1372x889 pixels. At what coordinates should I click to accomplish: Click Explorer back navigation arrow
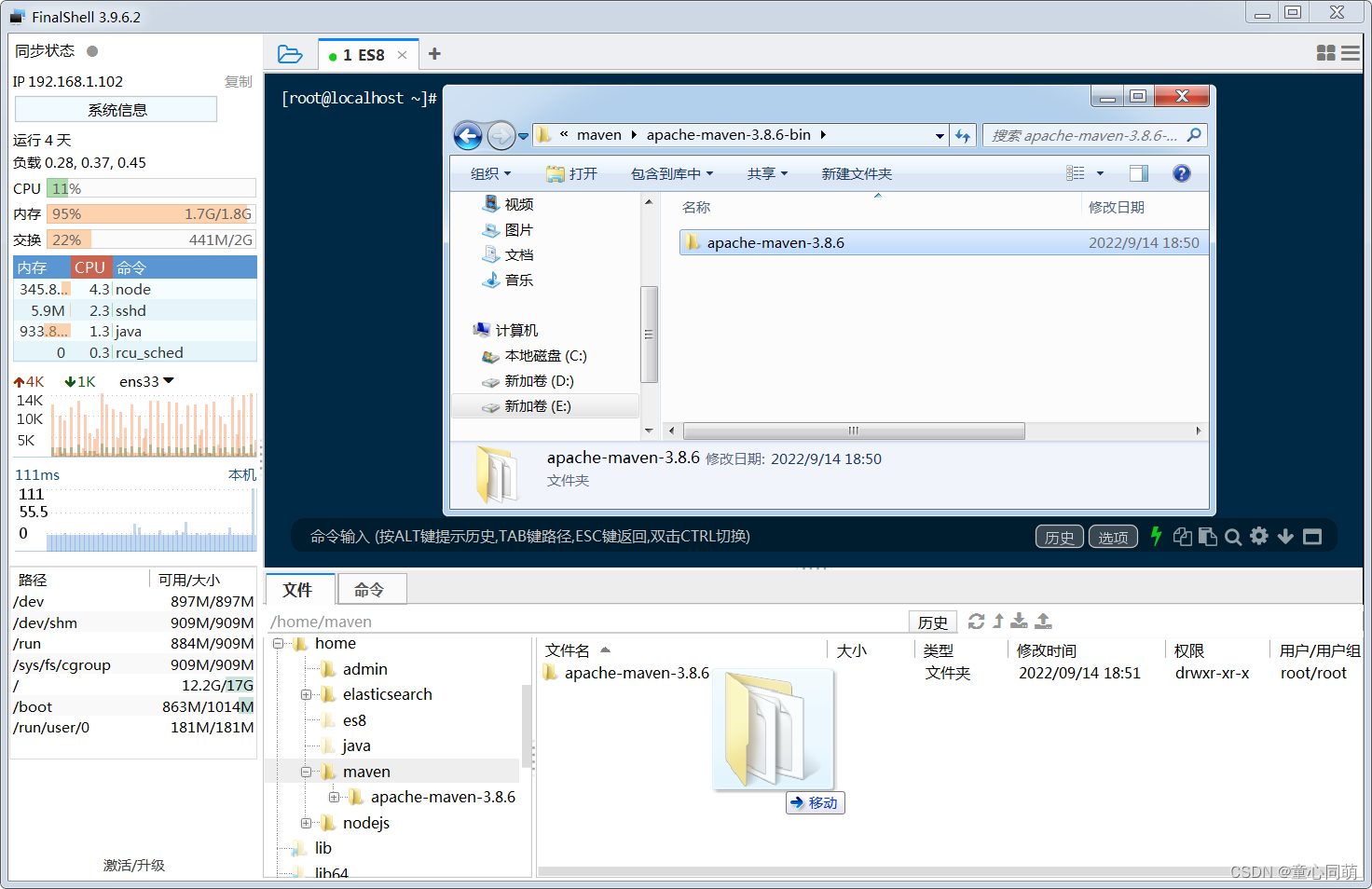(468, 136)
